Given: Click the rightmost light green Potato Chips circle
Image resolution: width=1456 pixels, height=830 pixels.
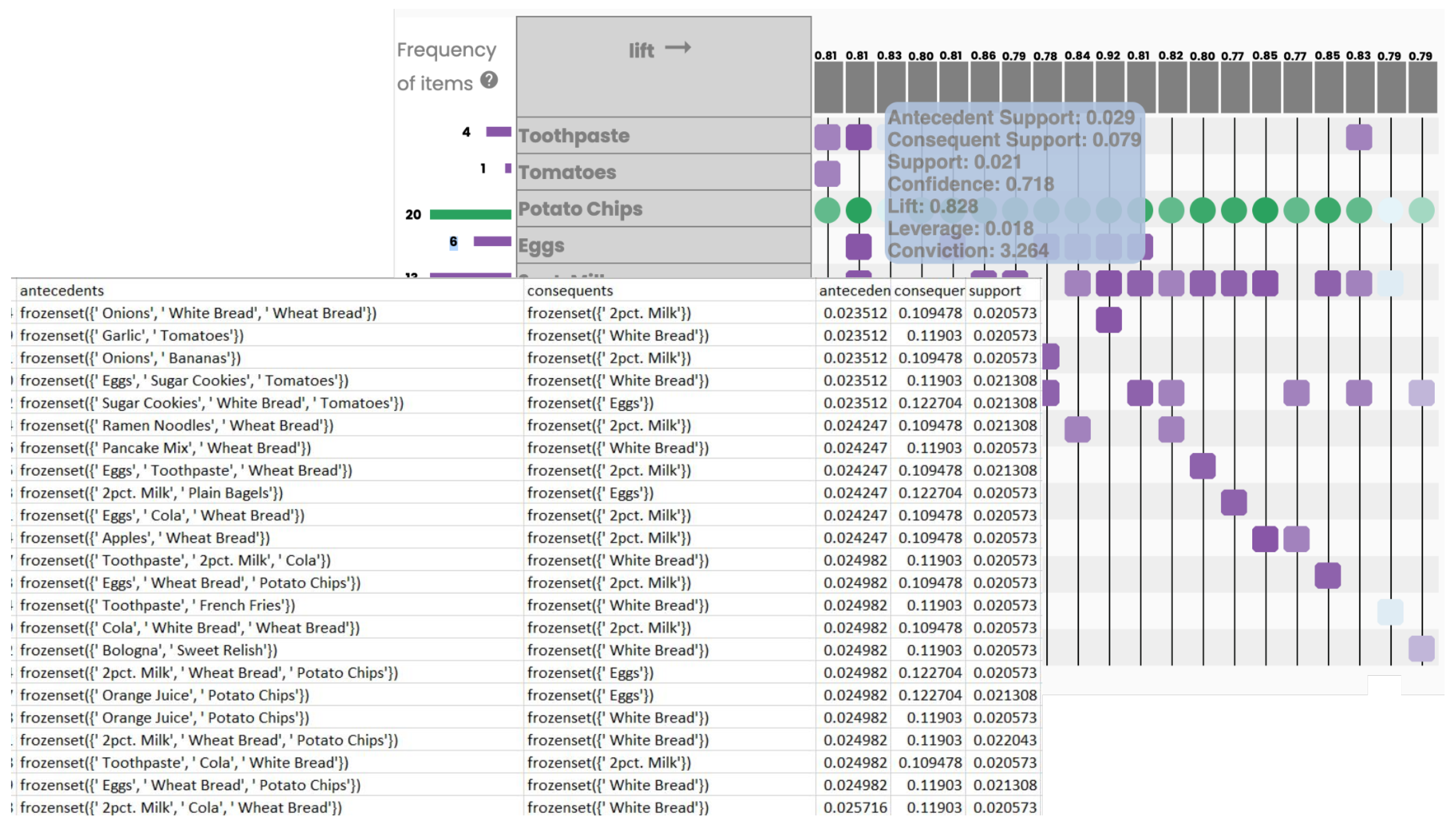Looking at the screenshot, I should point(1421,210).
